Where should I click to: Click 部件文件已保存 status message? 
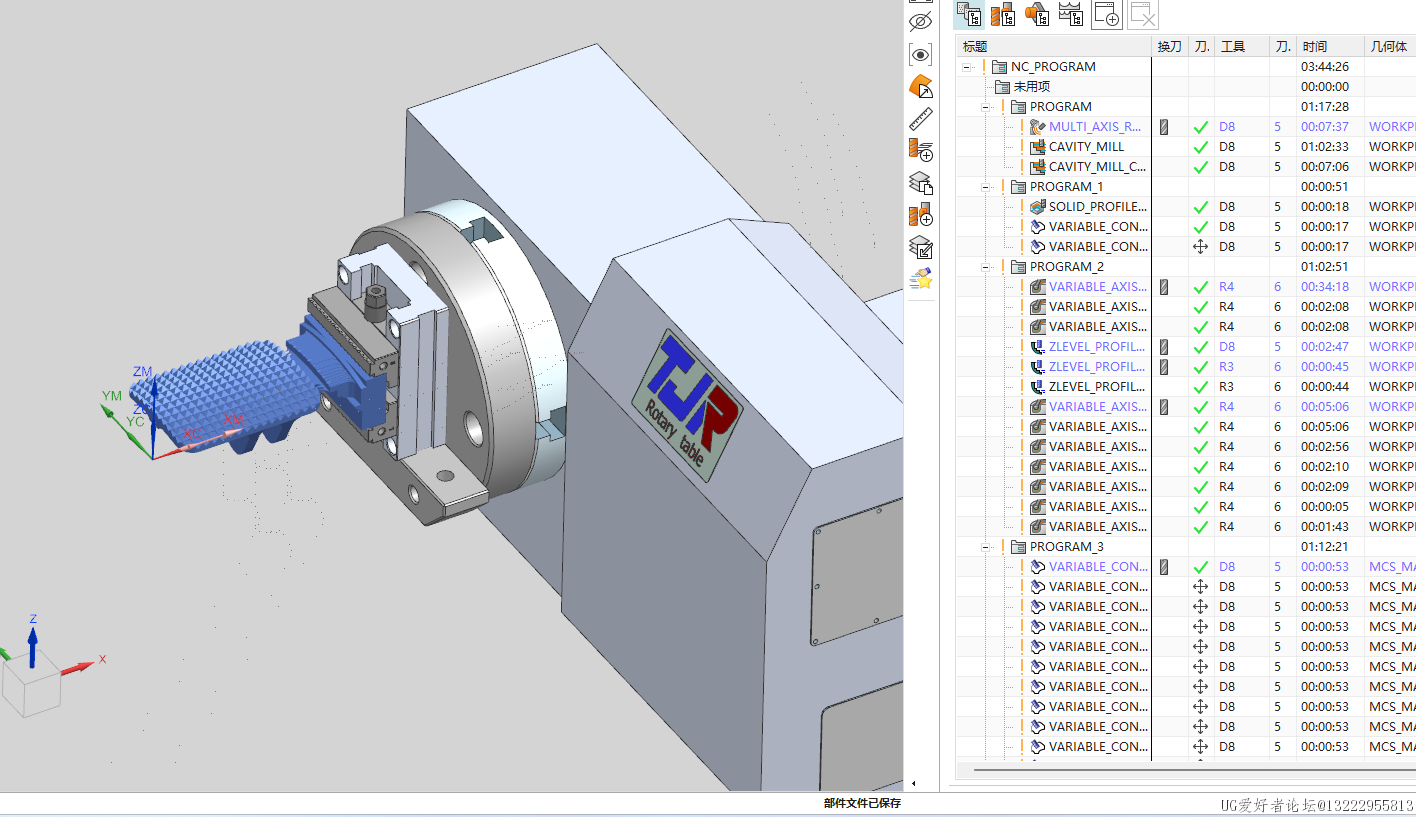click(x=862, y=803)
